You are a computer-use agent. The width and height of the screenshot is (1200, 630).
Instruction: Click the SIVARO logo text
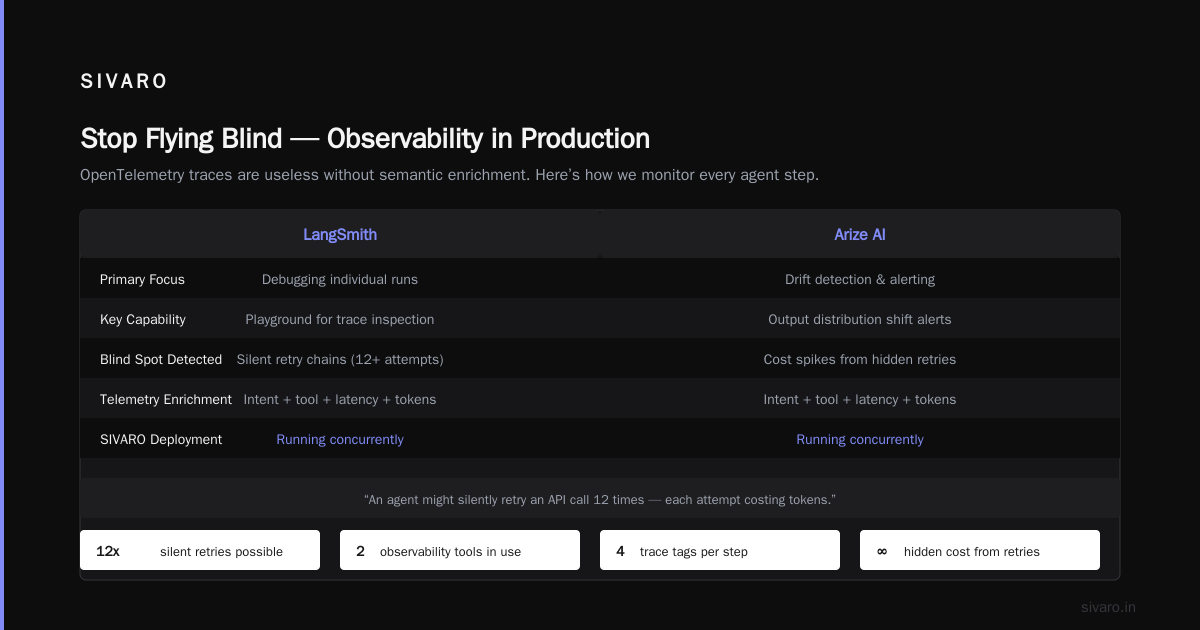click(124, 82)
